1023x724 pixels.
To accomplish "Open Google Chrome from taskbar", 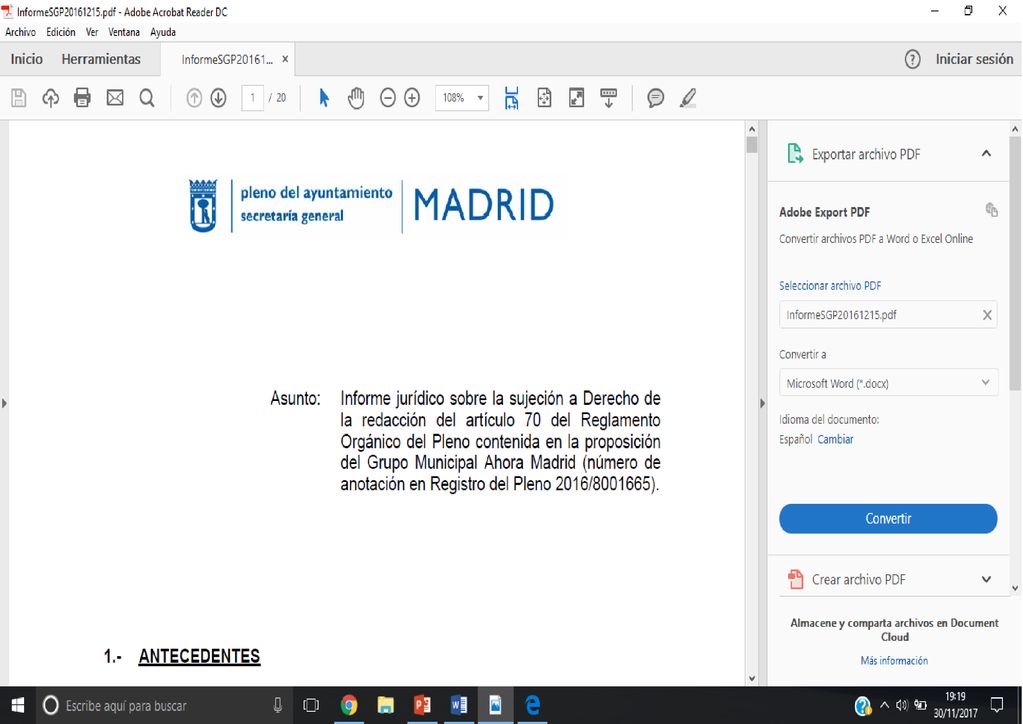I will 349,705.
